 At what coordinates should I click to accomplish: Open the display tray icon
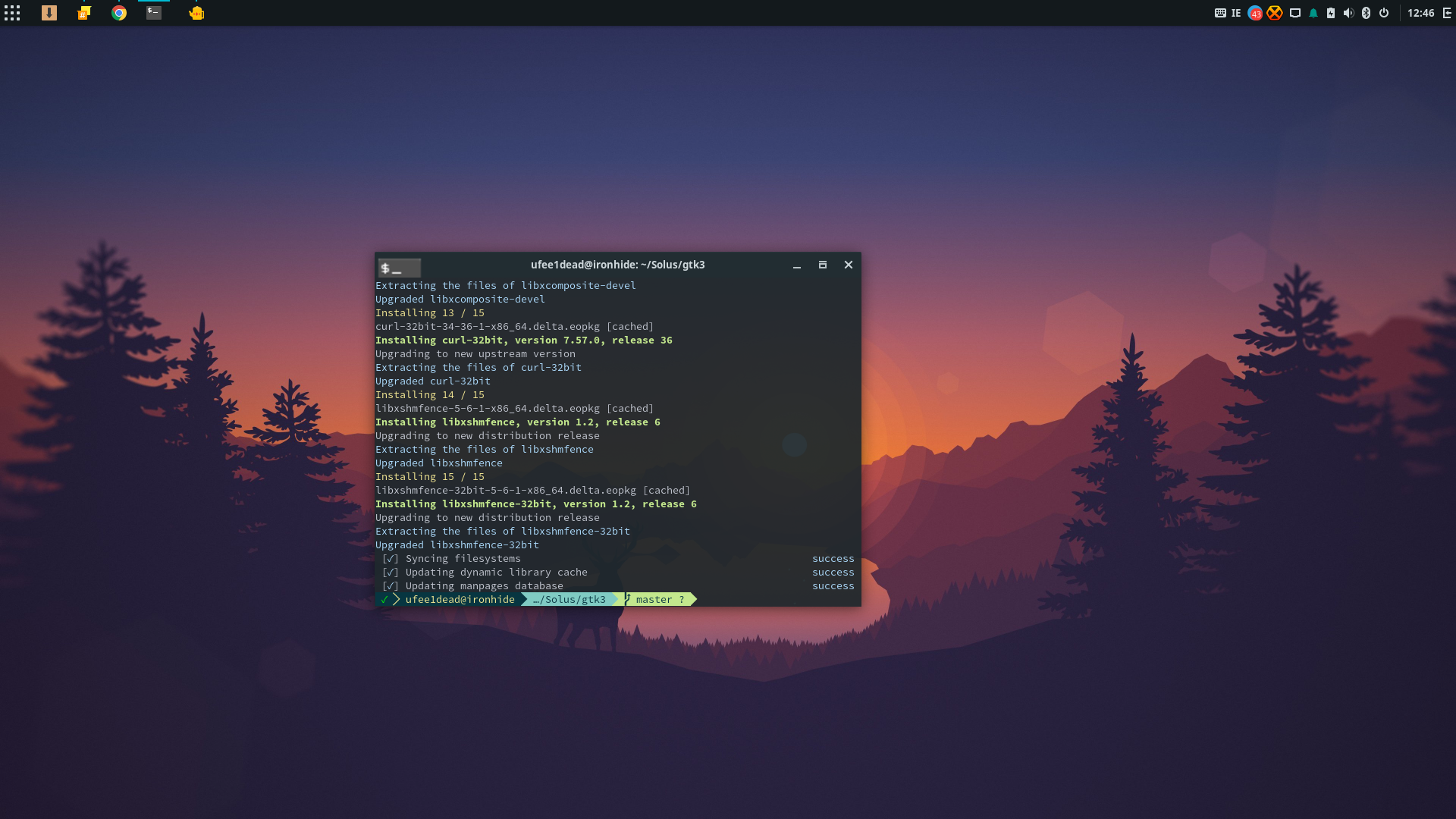point(1295,13)
